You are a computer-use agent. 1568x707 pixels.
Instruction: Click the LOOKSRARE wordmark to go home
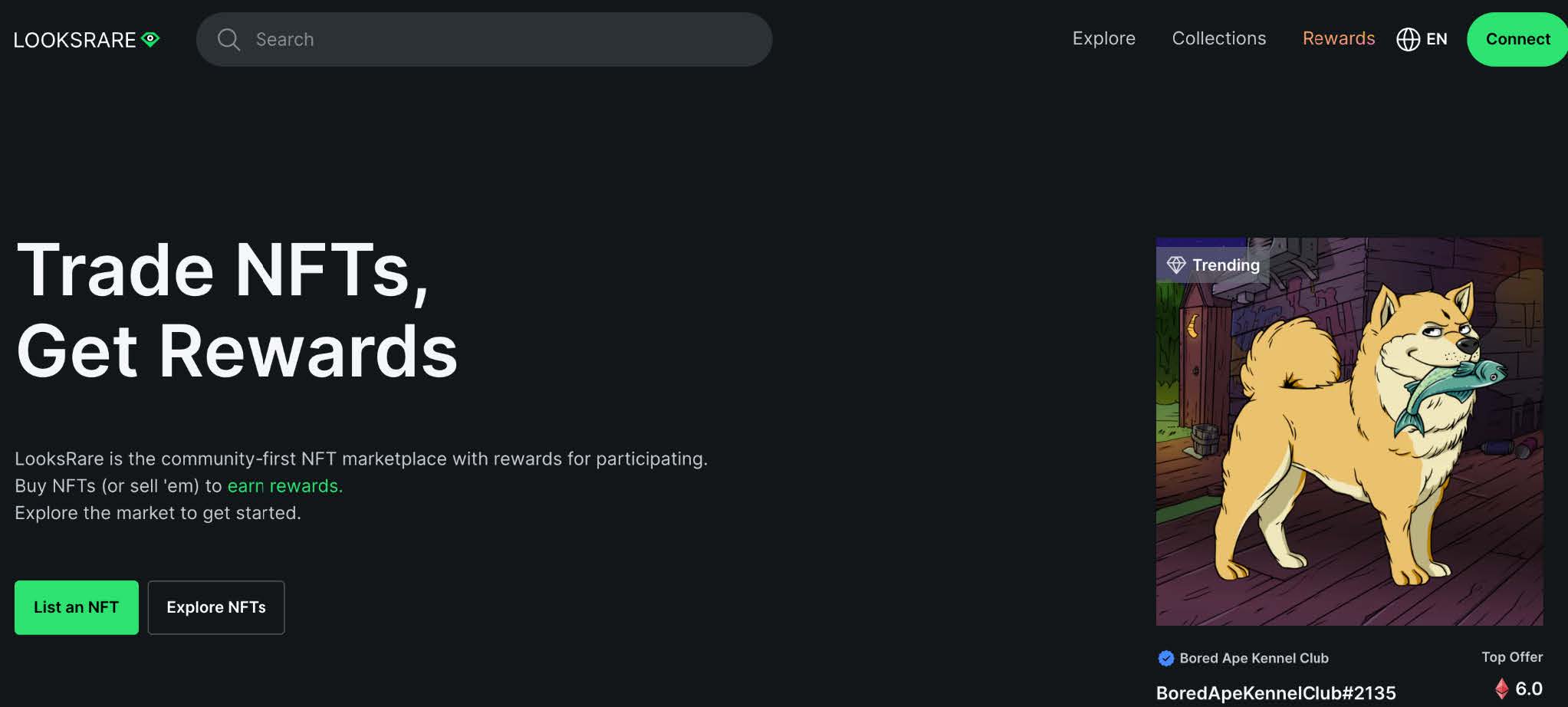(74, 40)
